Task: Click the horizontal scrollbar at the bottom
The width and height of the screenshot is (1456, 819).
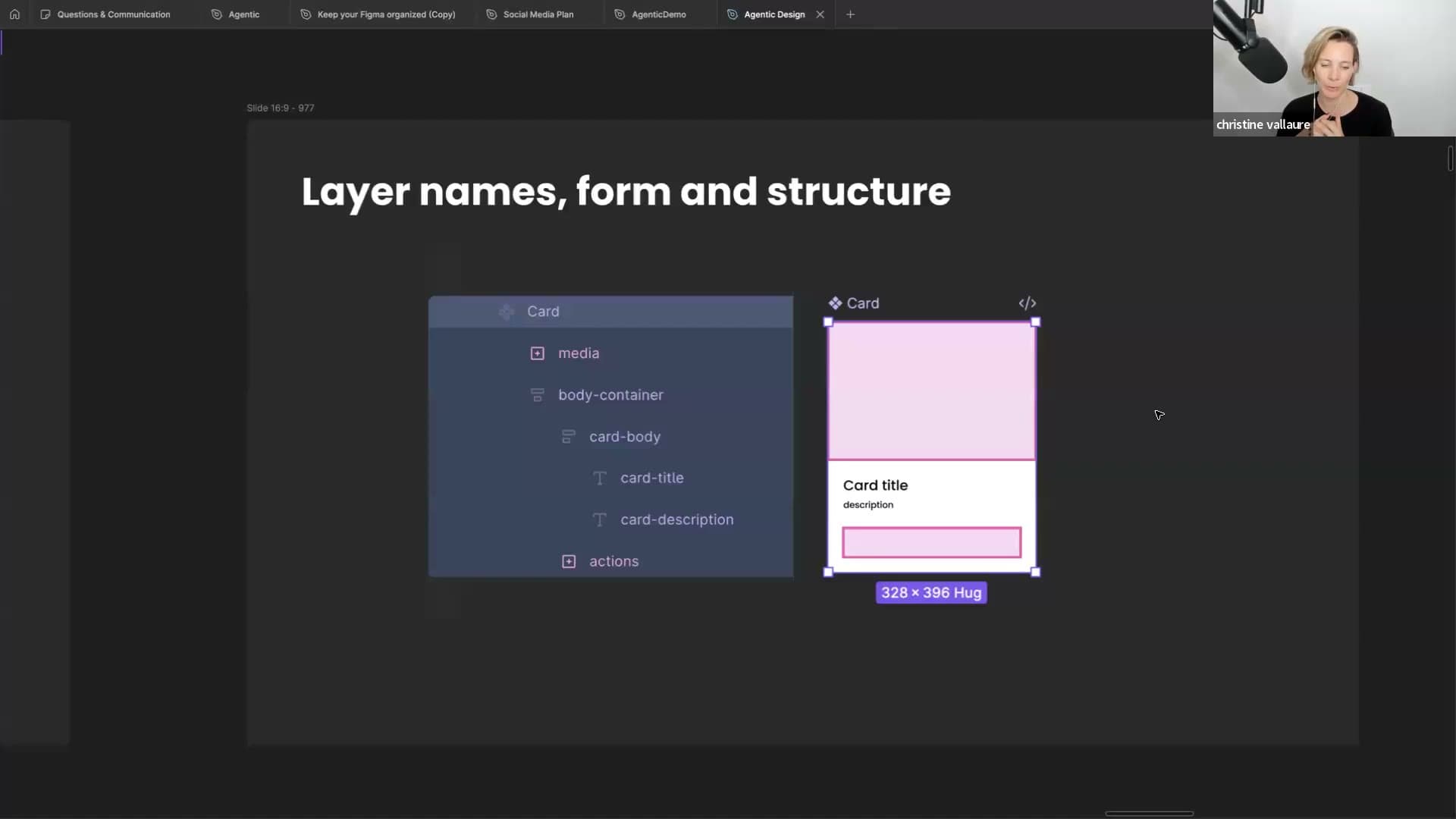Action: [x=1149, y=814]
